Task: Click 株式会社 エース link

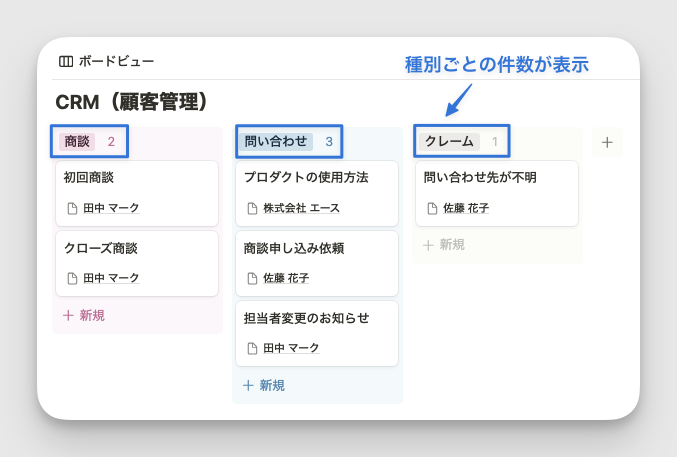Action: coord(301,208)
